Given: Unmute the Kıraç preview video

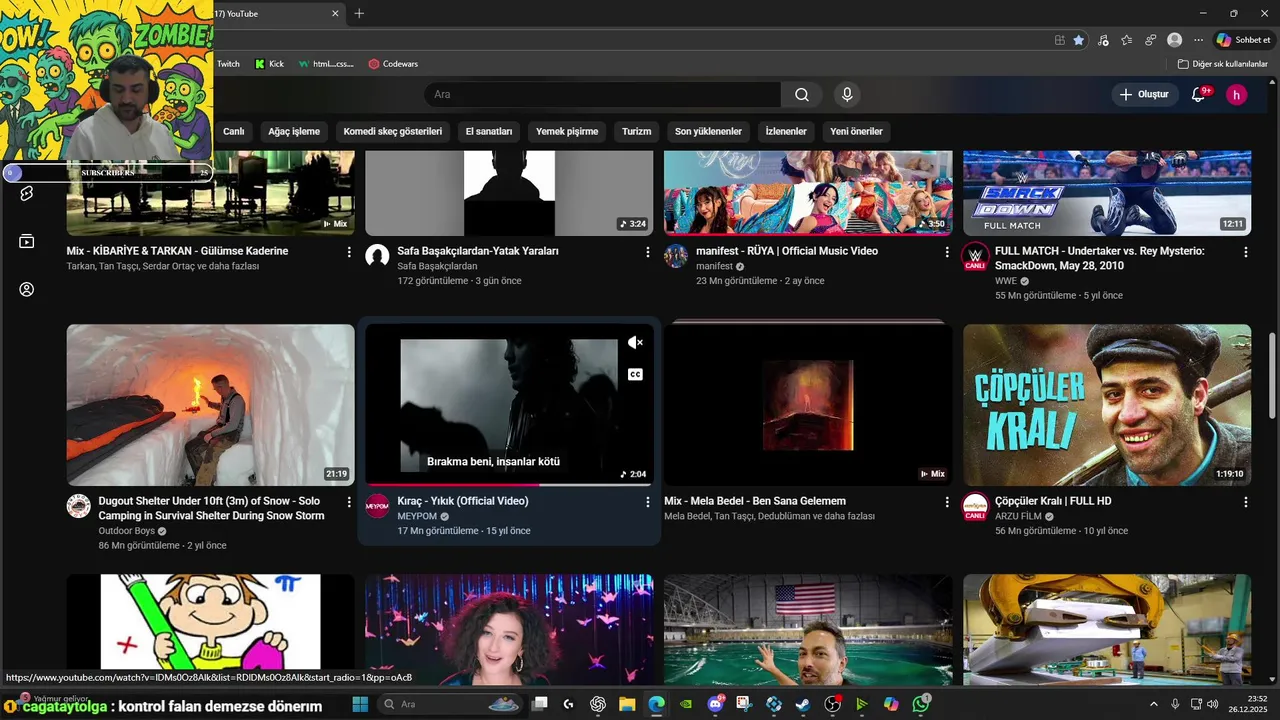Looking at the screenshot, I should coord(635,343).
